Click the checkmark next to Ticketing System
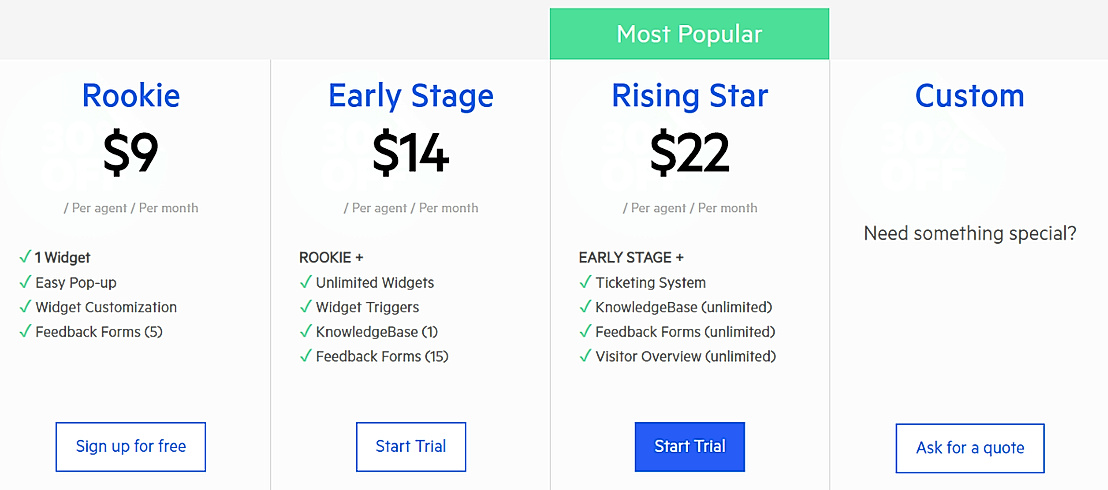Viewport: 1108px width, 490px height. 585,282
